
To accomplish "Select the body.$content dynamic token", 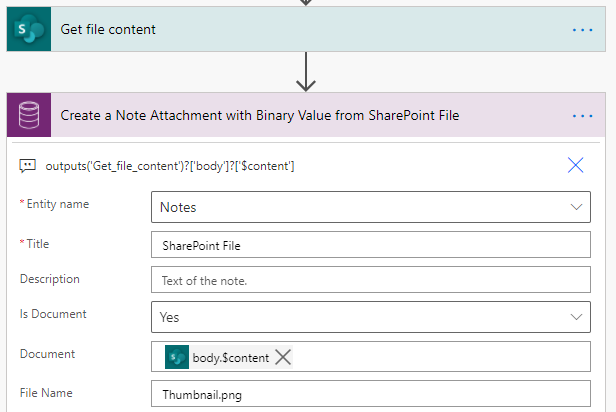I will [219, 357].
